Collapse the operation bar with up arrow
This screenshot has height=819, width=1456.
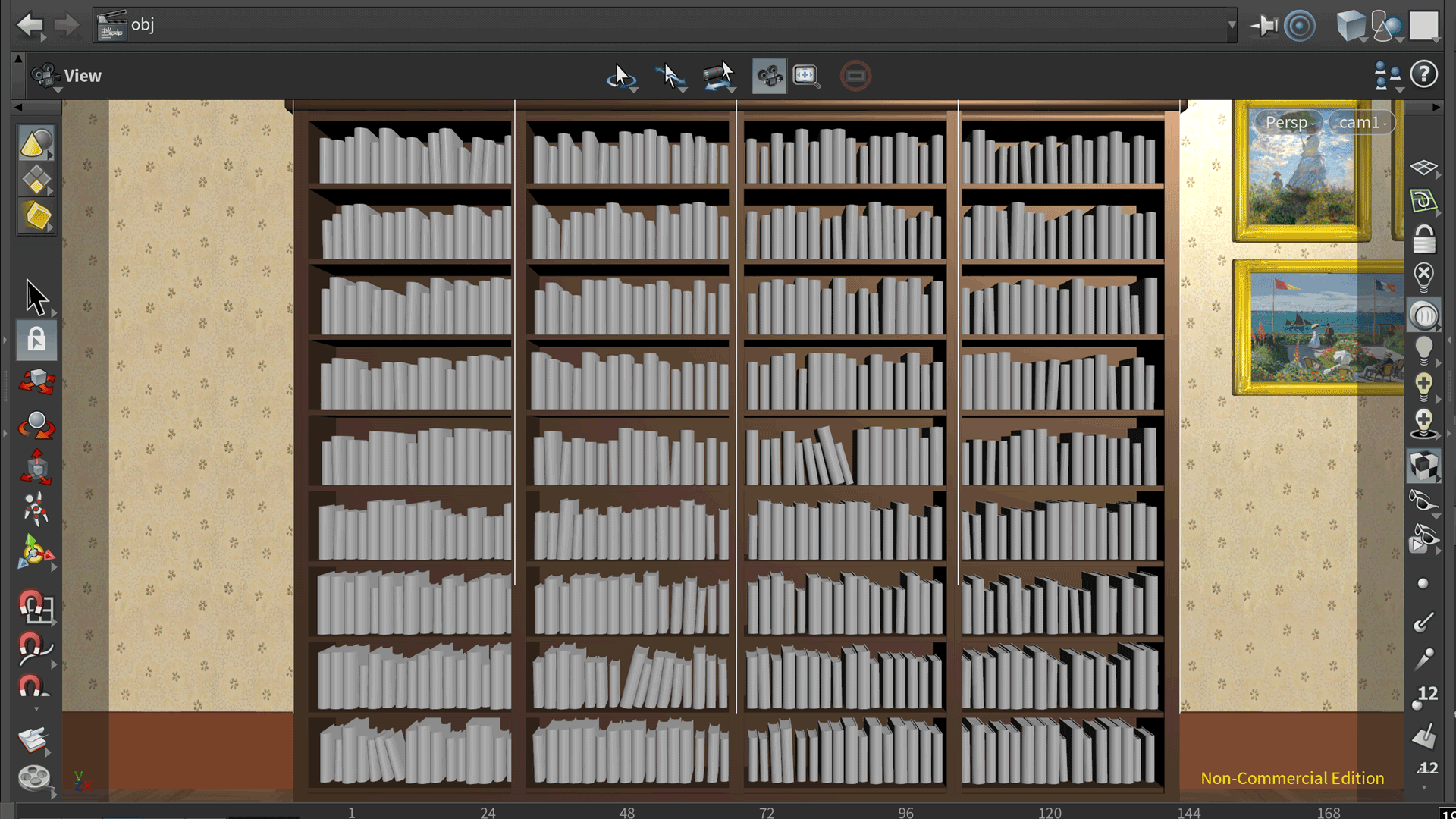click(18, 58)
